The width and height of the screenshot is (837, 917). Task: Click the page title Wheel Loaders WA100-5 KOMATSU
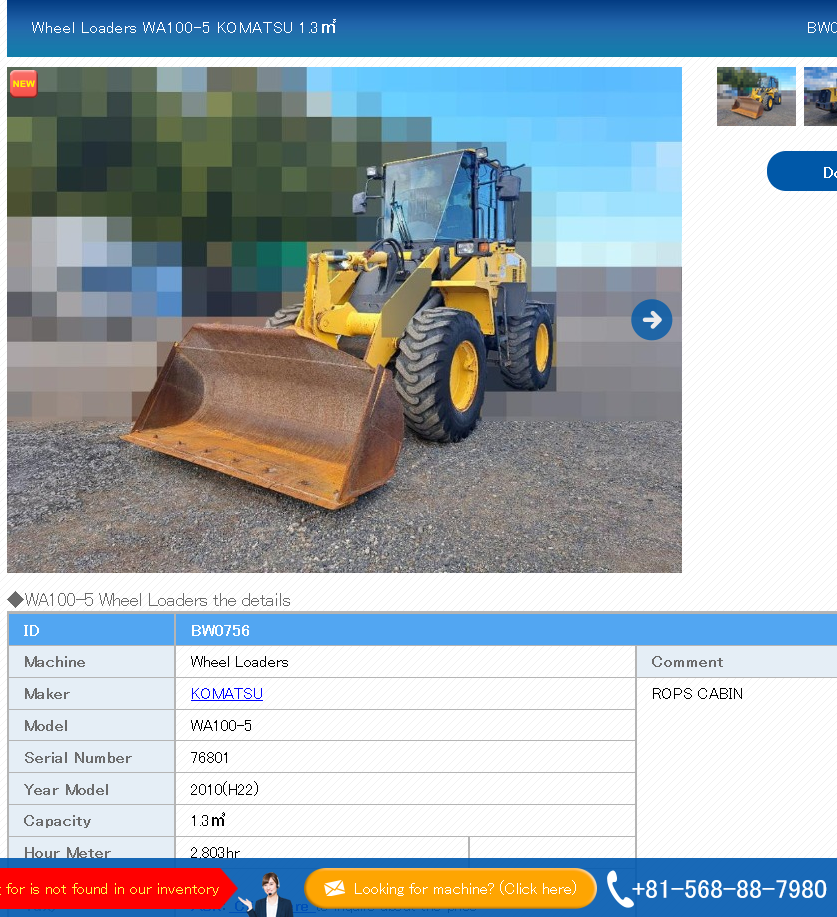tap(184, 27)
